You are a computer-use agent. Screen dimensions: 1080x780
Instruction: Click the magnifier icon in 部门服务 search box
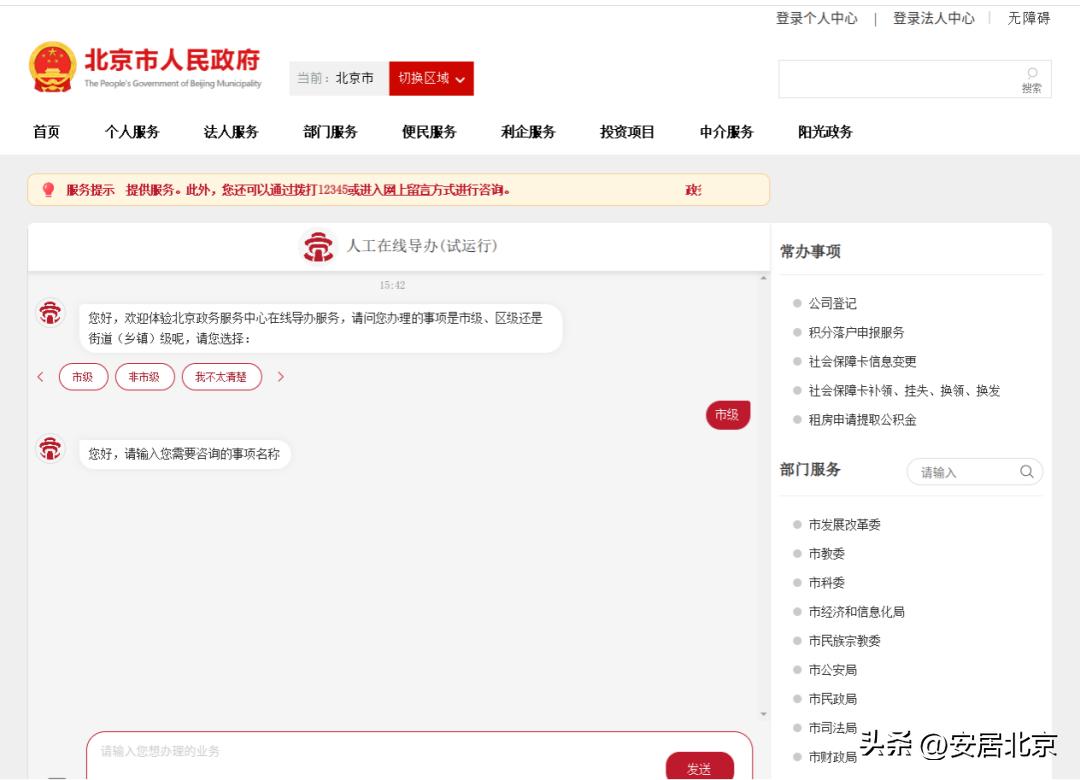[x=1026, y=471]
